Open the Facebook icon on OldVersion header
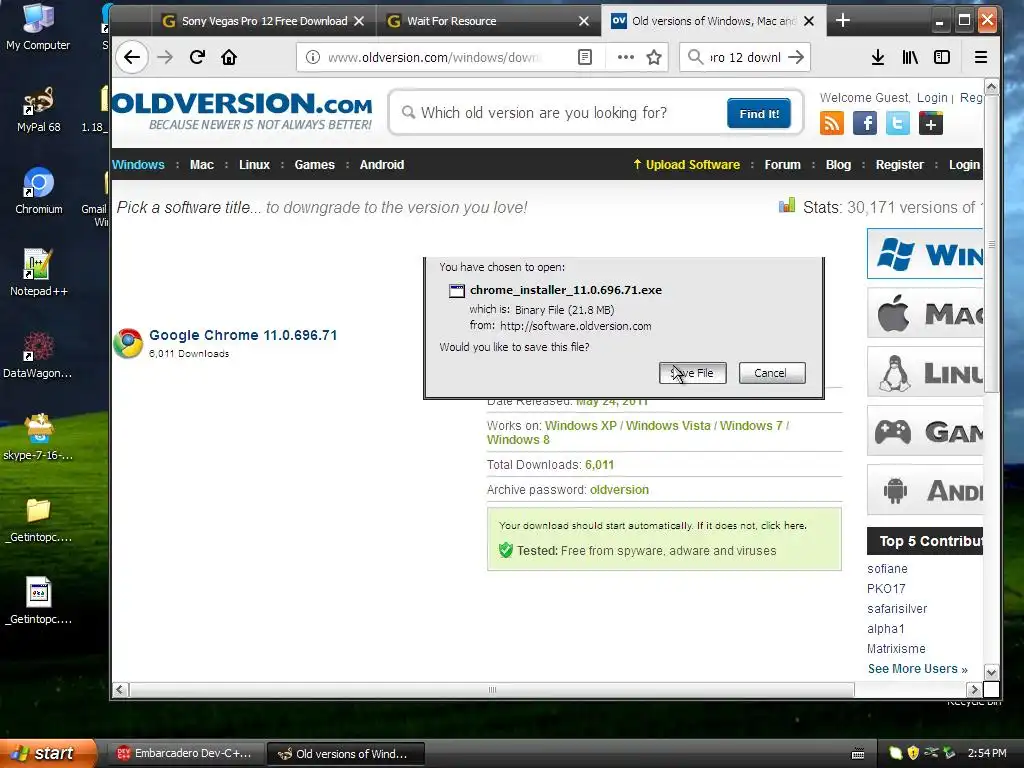This screenshot has width=1024, height=768. coord(865,123)
